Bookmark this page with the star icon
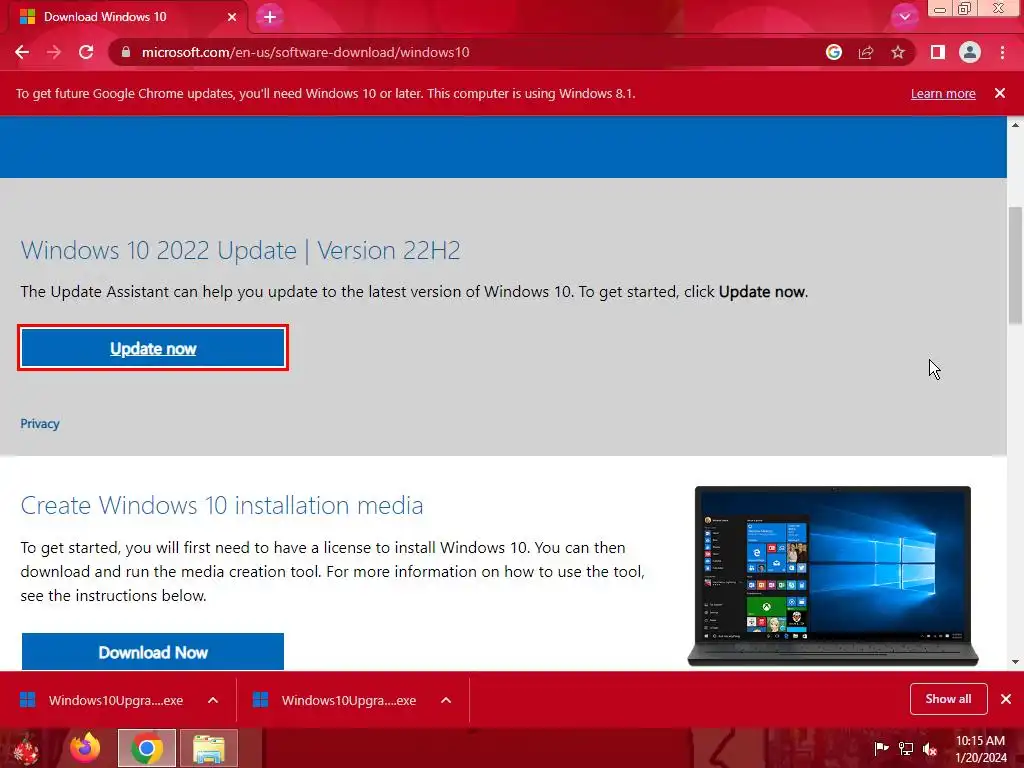1024x768 pixels. click(898, 52)
